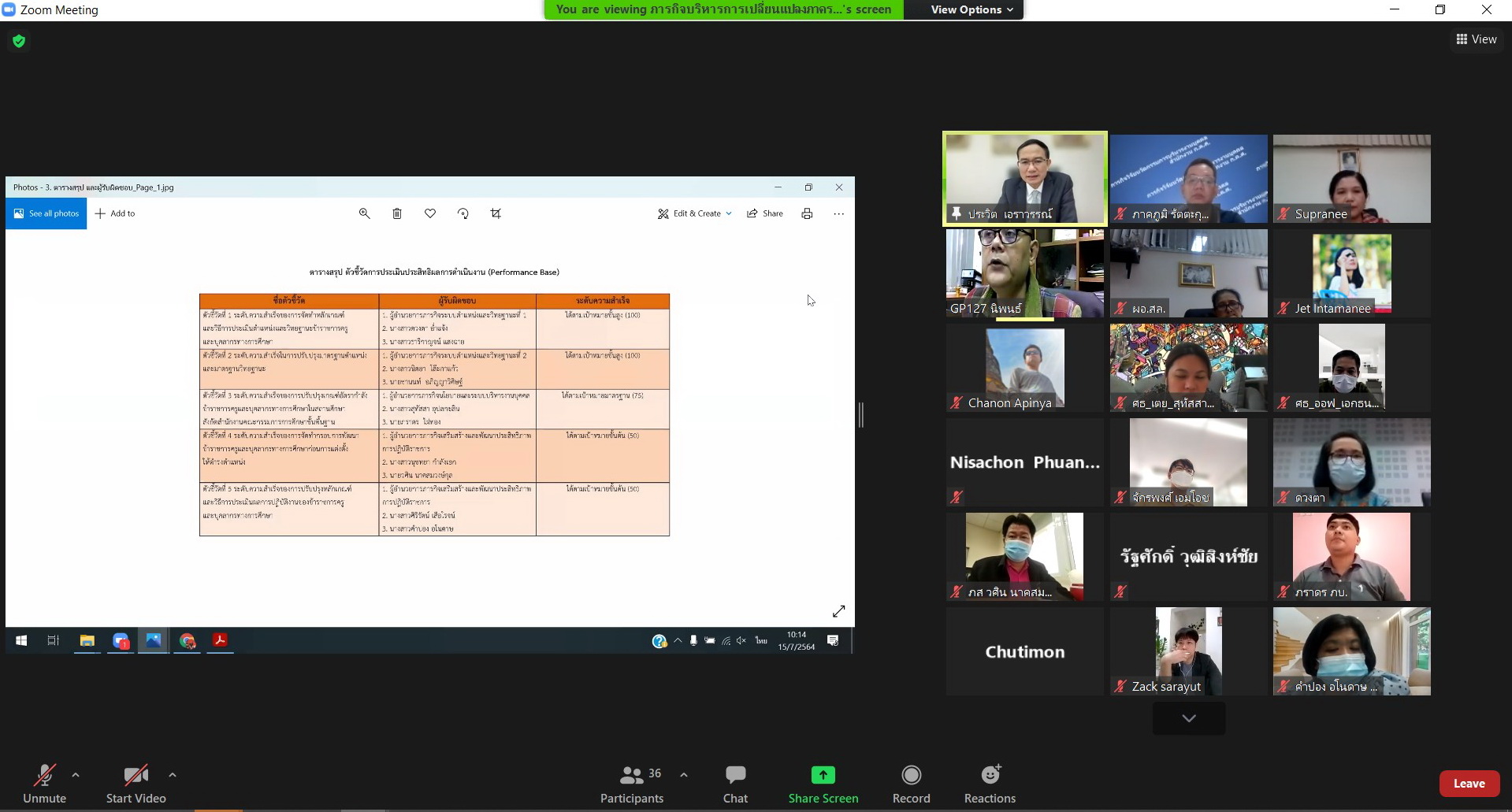Open File Explorer on shared taskbar
The width and height of the screenshot is (1512, 812).
pos(87,641)
